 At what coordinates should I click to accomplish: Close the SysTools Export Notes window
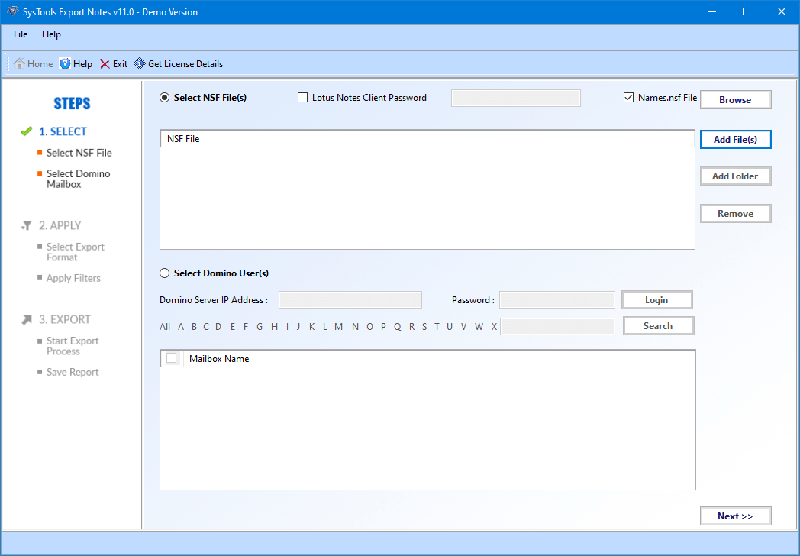781,11
